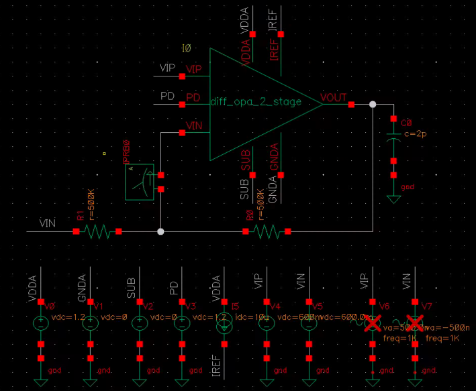Image resolution: width=476 pixels, height=392 pixels.
Task: Select feedback resistor R0 symbol
Action: coord(267,231)
